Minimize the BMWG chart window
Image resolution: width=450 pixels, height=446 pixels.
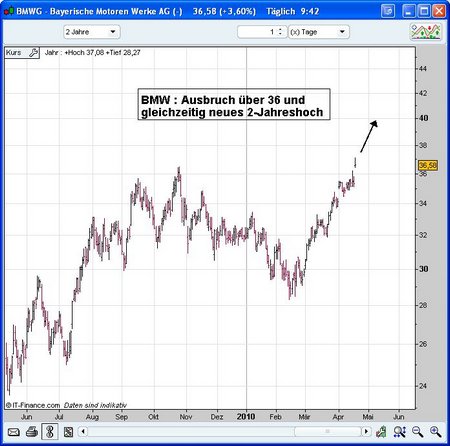pos(409,11)
